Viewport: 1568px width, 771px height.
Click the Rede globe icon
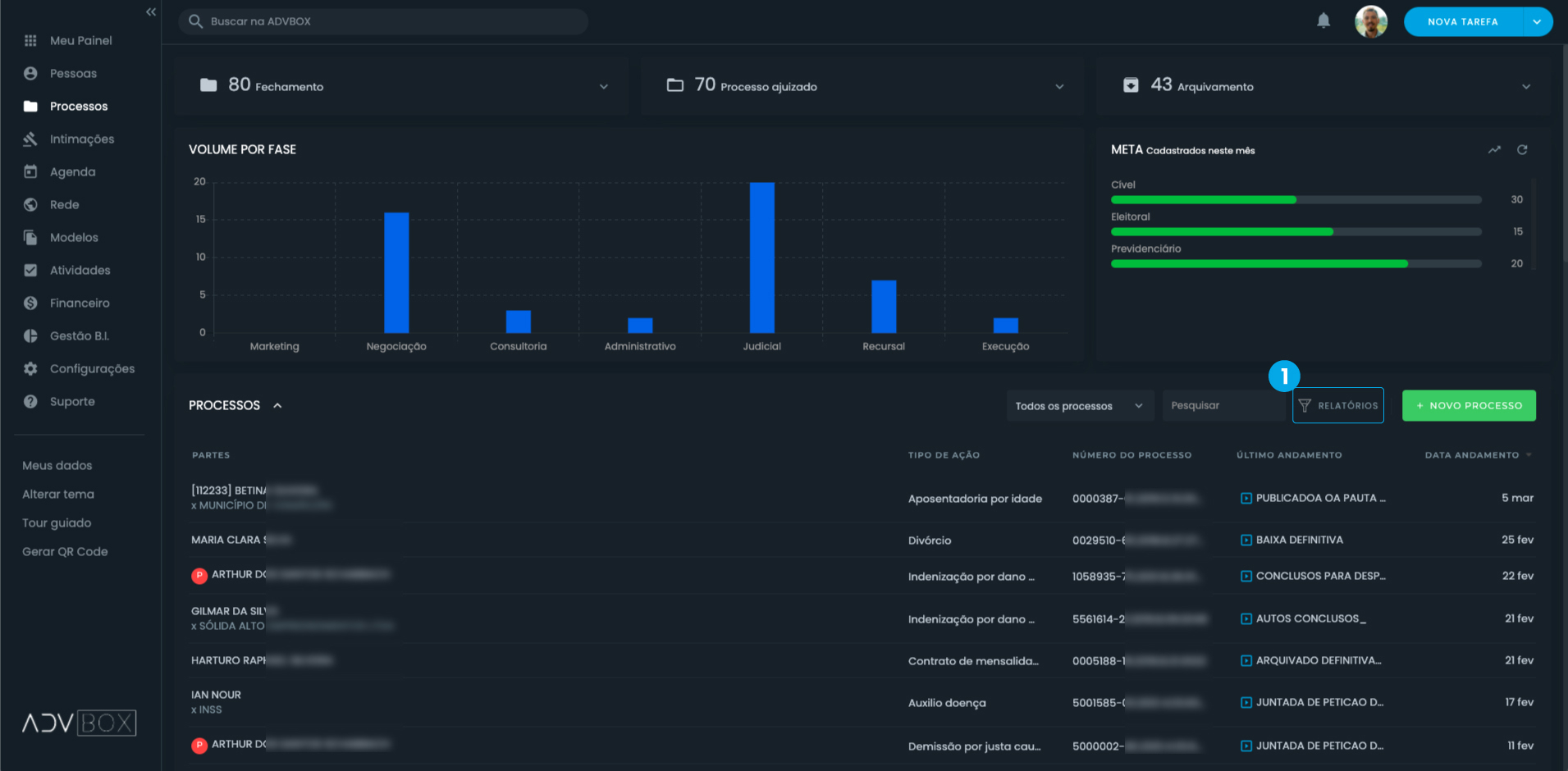[30, 204]
